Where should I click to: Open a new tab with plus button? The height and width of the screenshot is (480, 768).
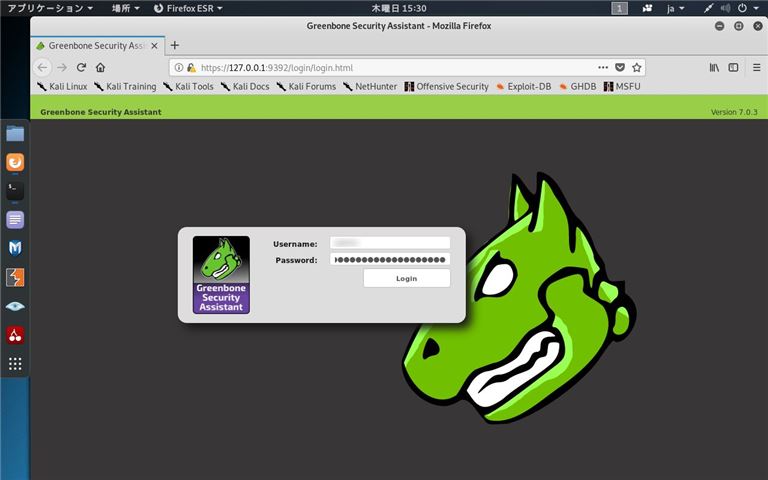pyautogui.click(x=174, y=46)
